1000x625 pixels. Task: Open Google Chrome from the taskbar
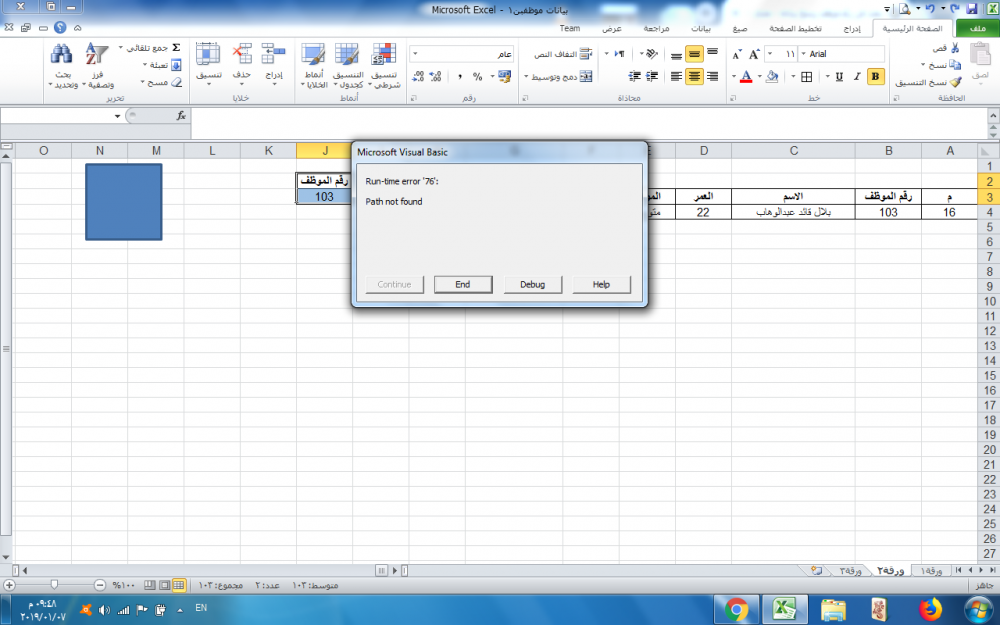(x=737, y=608)
